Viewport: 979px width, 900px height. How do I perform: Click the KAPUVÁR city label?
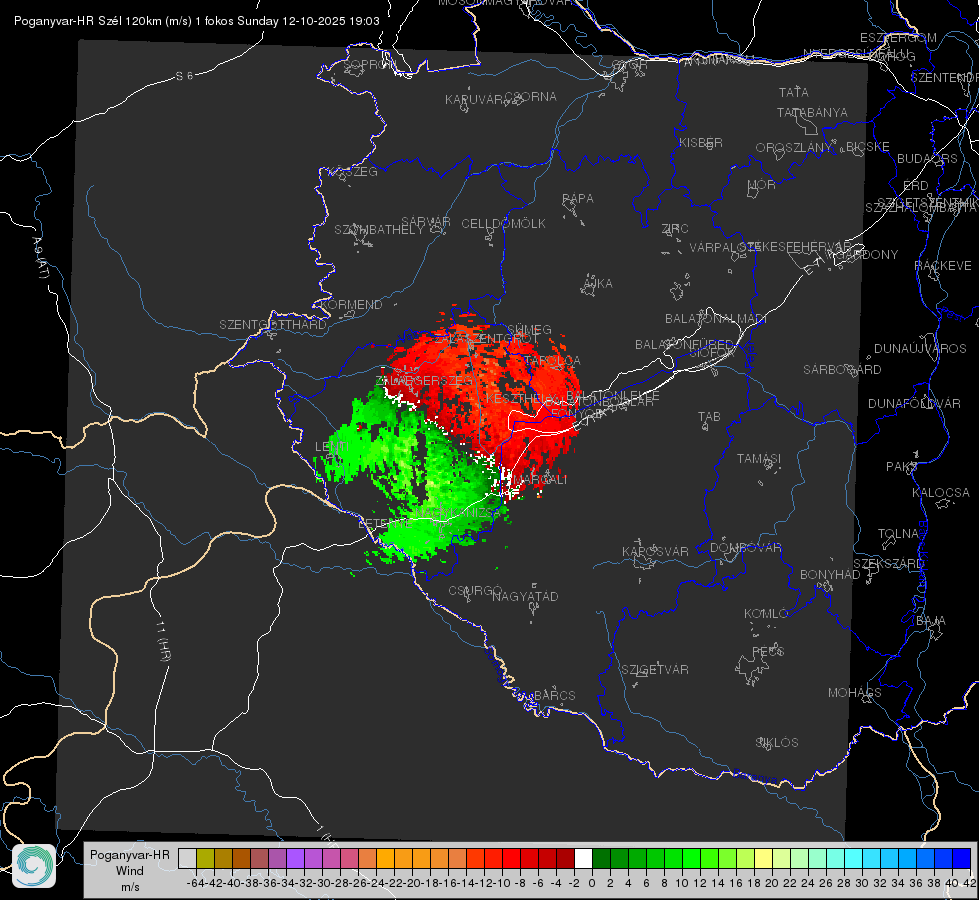coord(475,100)
